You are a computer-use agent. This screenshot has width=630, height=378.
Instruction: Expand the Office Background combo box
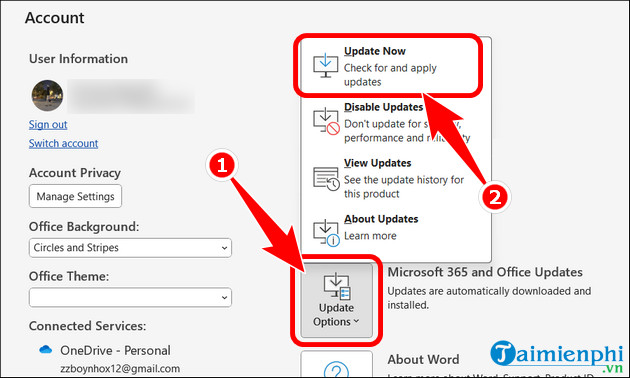point(130,247)
